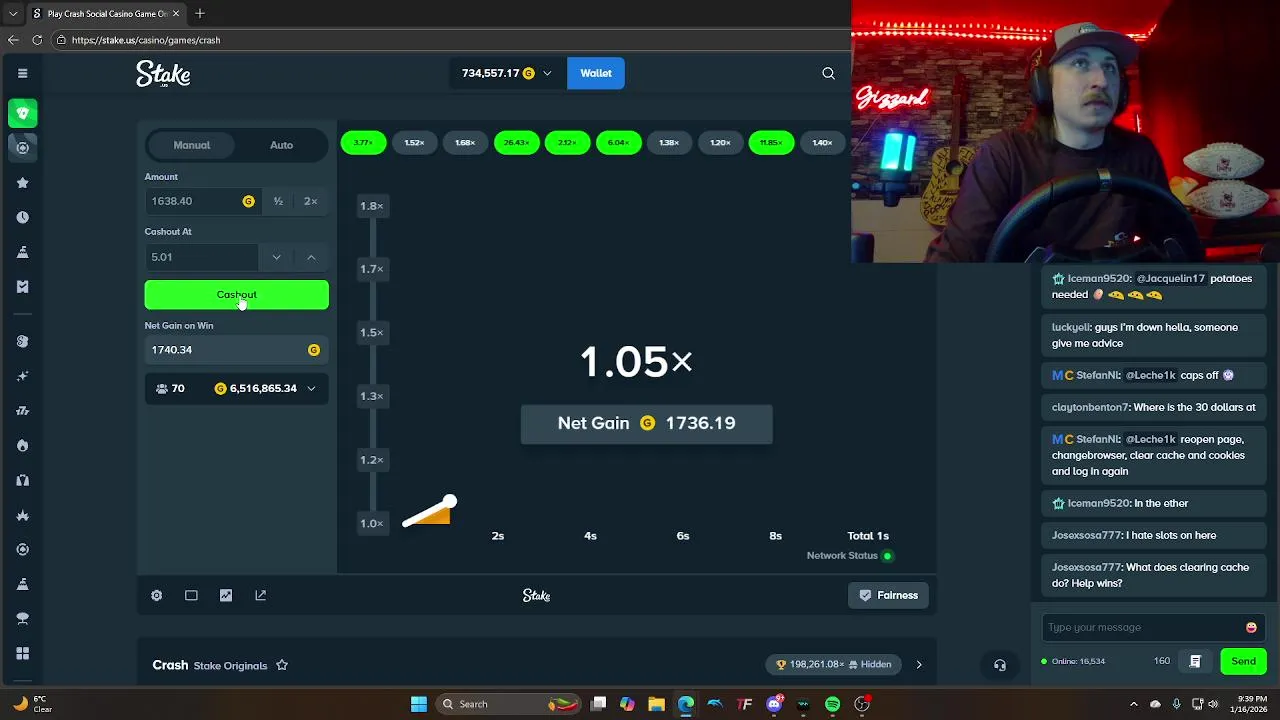Viewport: 1280px width, 720px height.
Task: Open live stats chart icon
Action: coord(226,595)
